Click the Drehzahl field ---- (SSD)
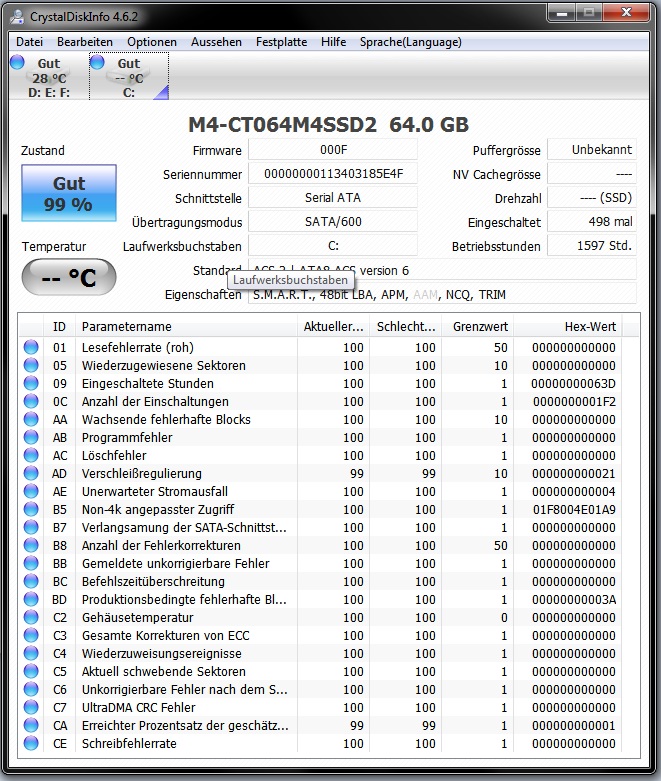 click(592, 198)
